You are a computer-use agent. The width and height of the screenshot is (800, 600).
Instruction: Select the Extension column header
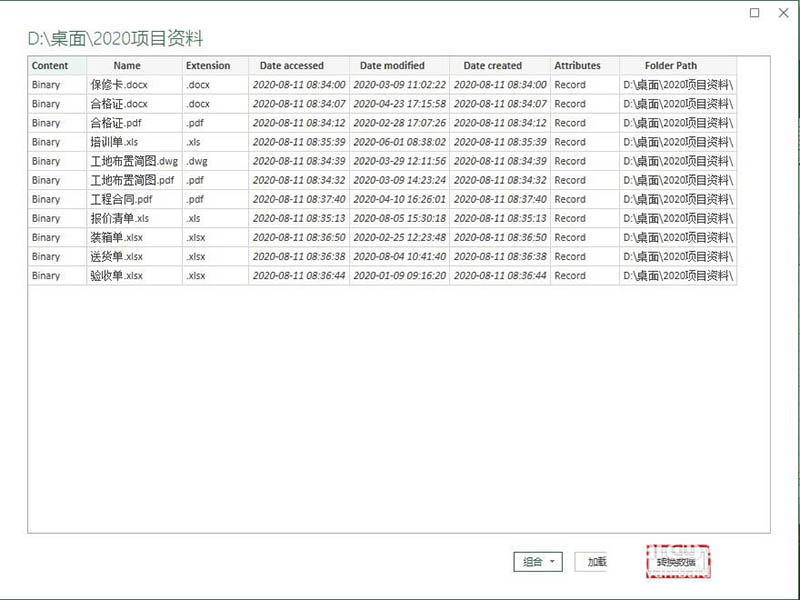pyautogui.click(x=208, y=66)
